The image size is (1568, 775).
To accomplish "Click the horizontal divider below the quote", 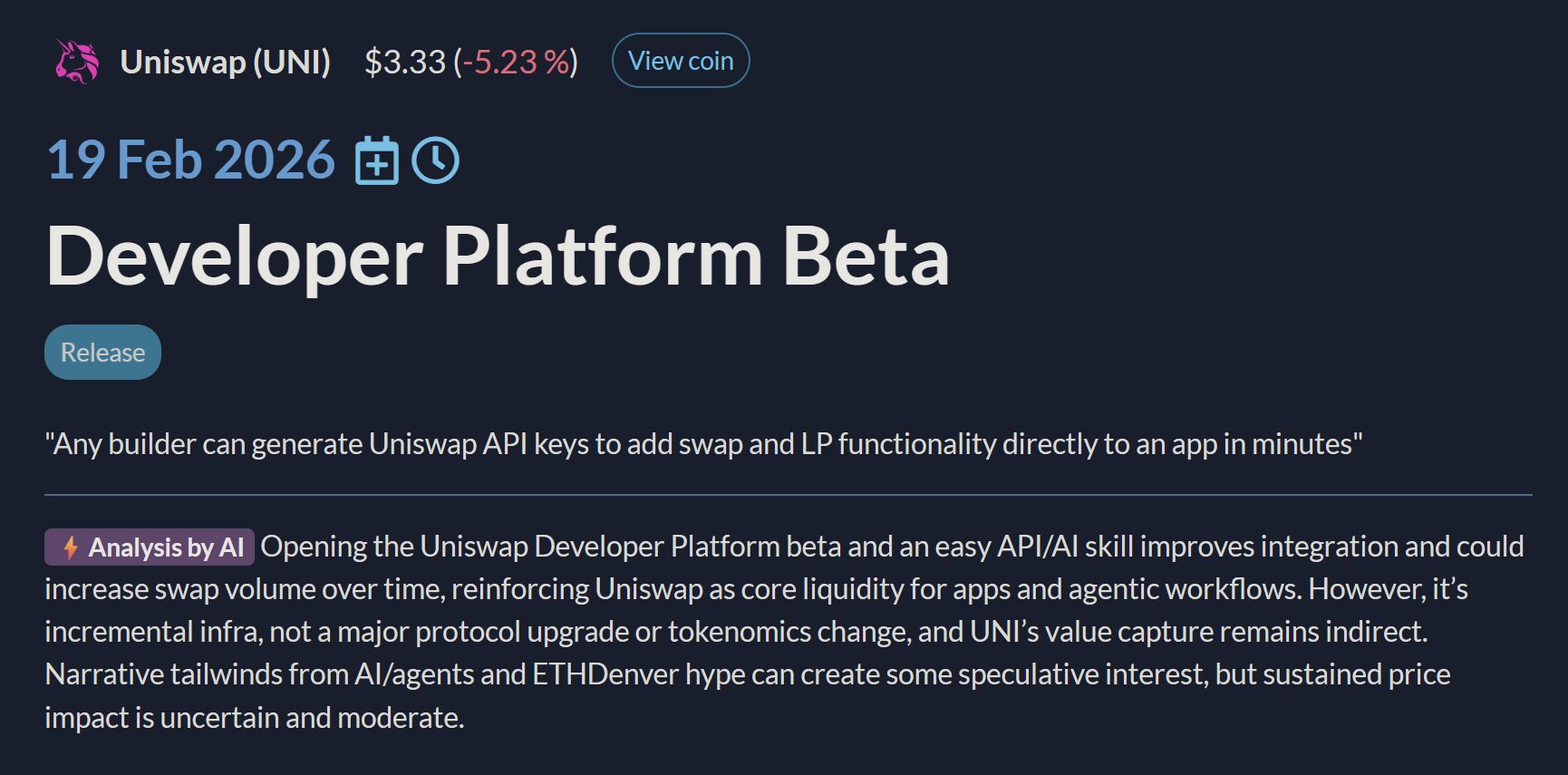I will (x=789, y=495).
